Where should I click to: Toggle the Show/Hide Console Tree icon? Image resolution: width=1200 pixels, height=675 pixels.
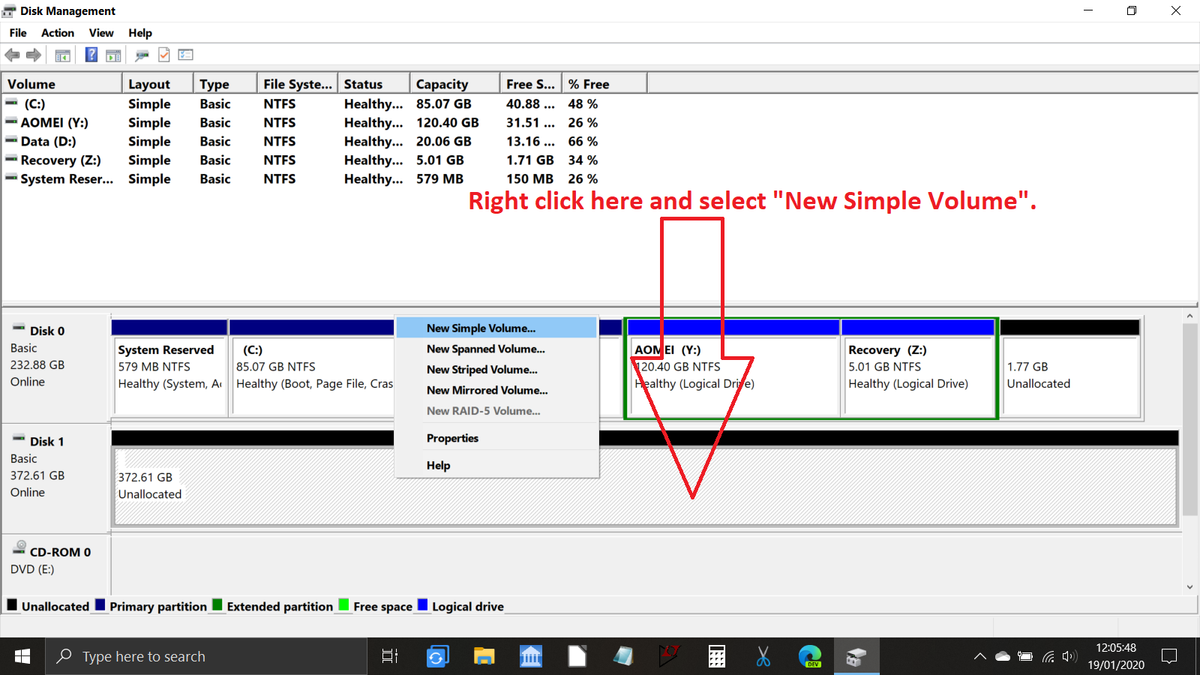pos(63,56)
